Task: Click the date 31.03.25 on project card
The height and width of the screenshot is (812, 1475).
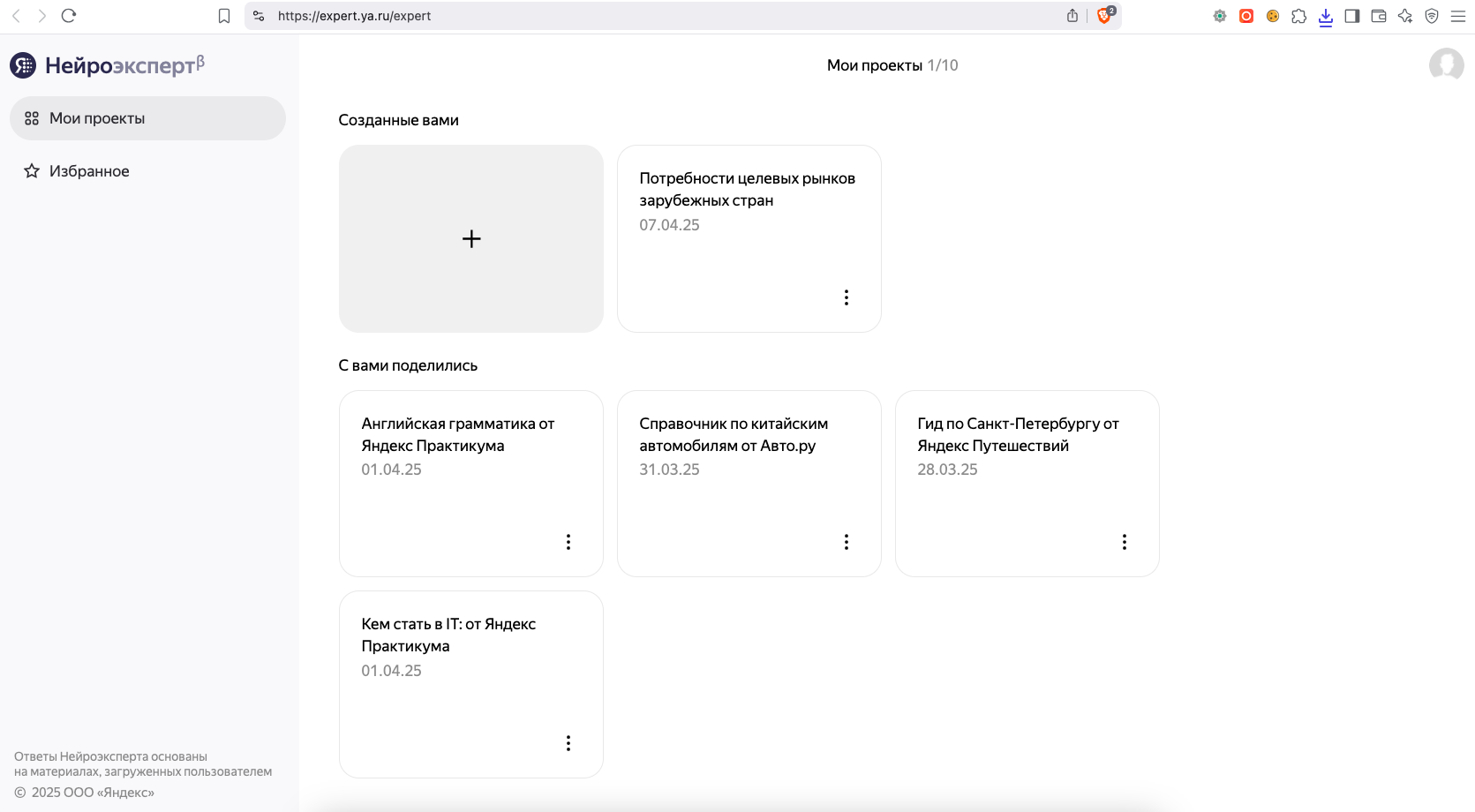Action: point(669,470)
